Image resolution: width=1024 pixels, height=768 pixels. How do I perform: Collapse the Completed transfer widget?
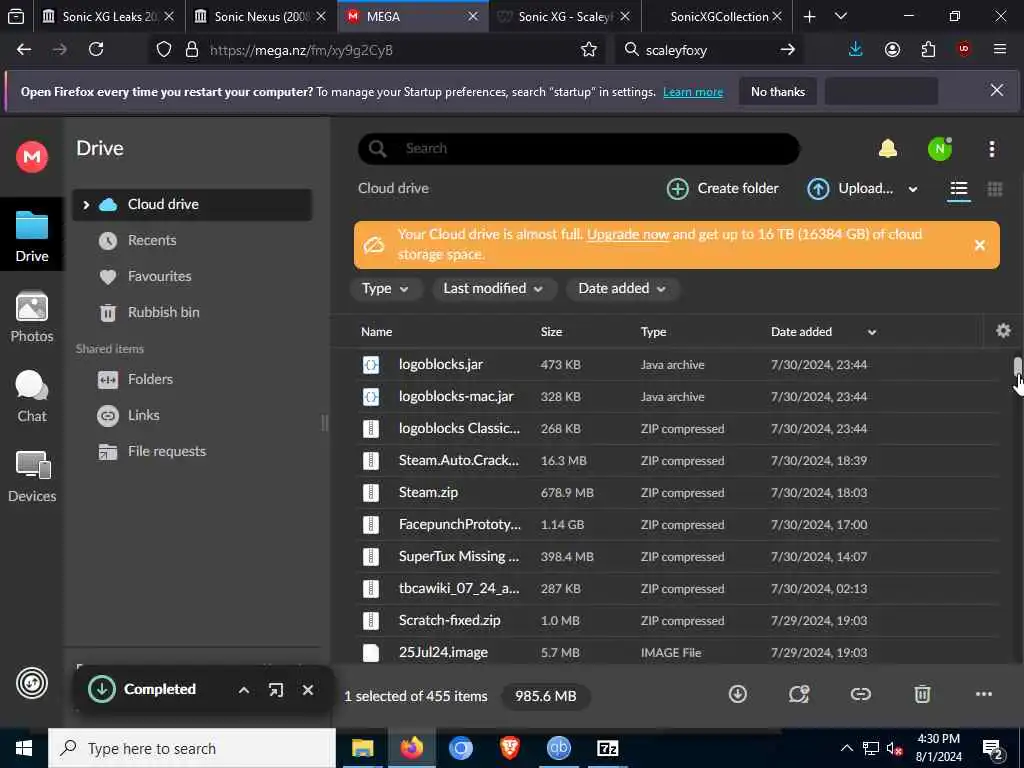click(244, 690)
